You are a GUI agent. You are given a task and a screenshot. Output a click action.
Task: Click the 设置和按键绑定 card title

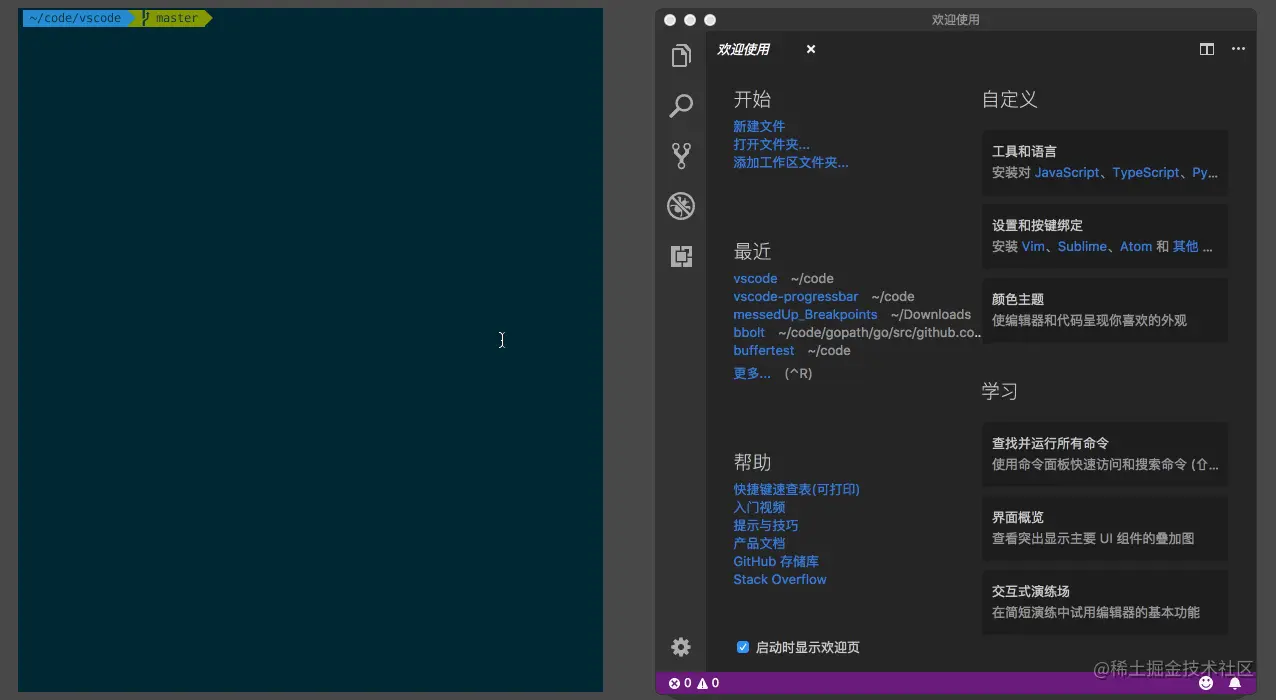pos(1037,226)
